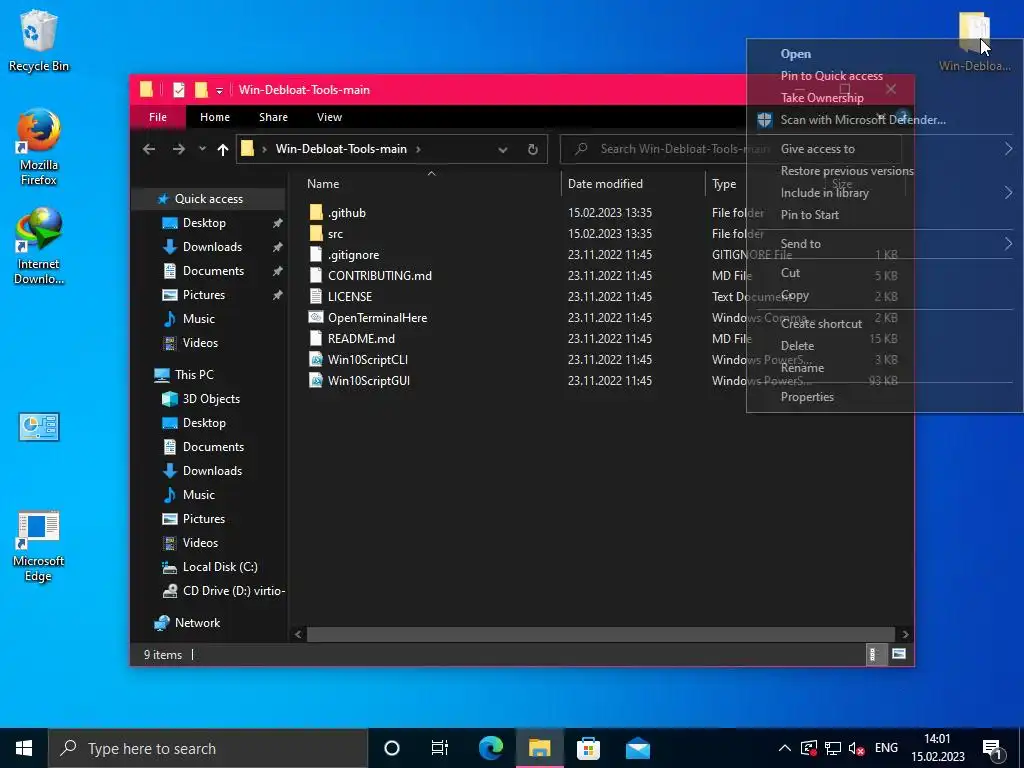Choose Scan with Microsoft Defender
Viewport: 1024px width, 768px height.
884,120
